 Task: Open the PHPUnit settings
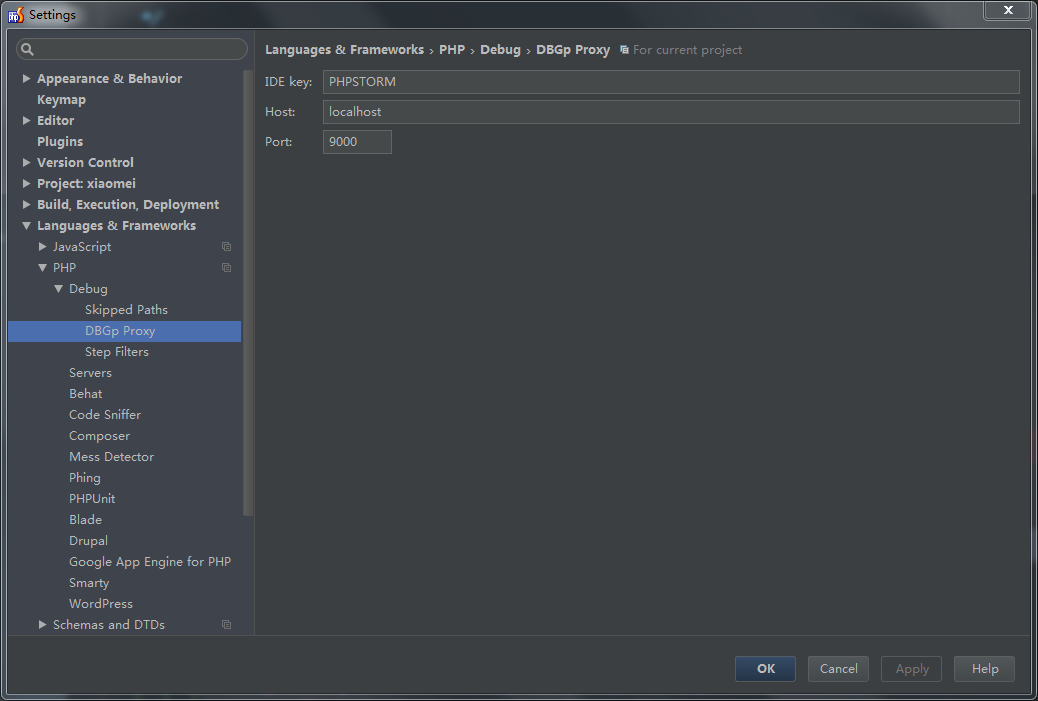[92, 499]
